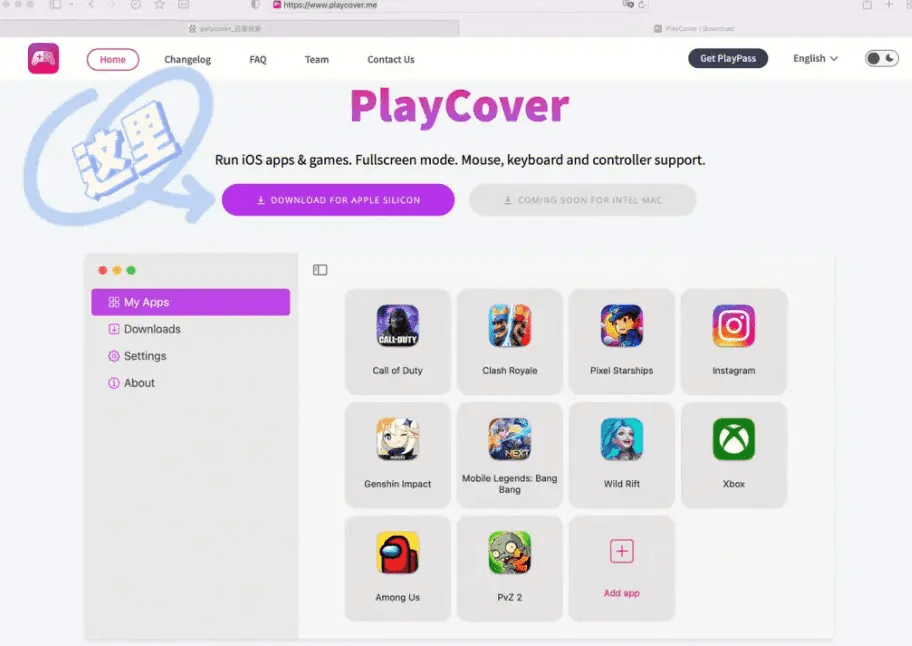Viewport: 912px width, 646px height.
Task: Click the PlayCover logo icon
Action: (43, 58)
